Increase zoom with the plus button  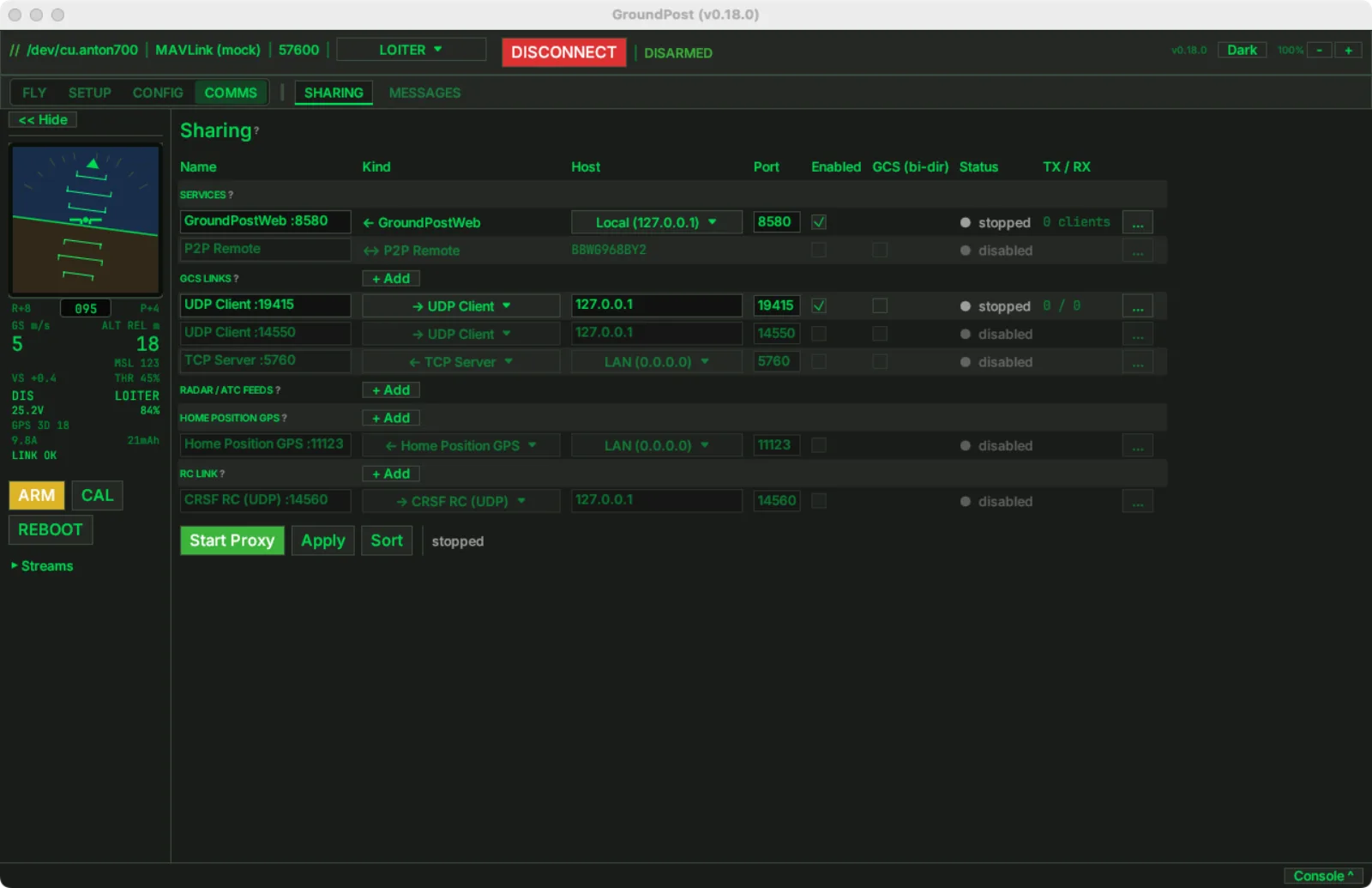[x=1348, y=50]
